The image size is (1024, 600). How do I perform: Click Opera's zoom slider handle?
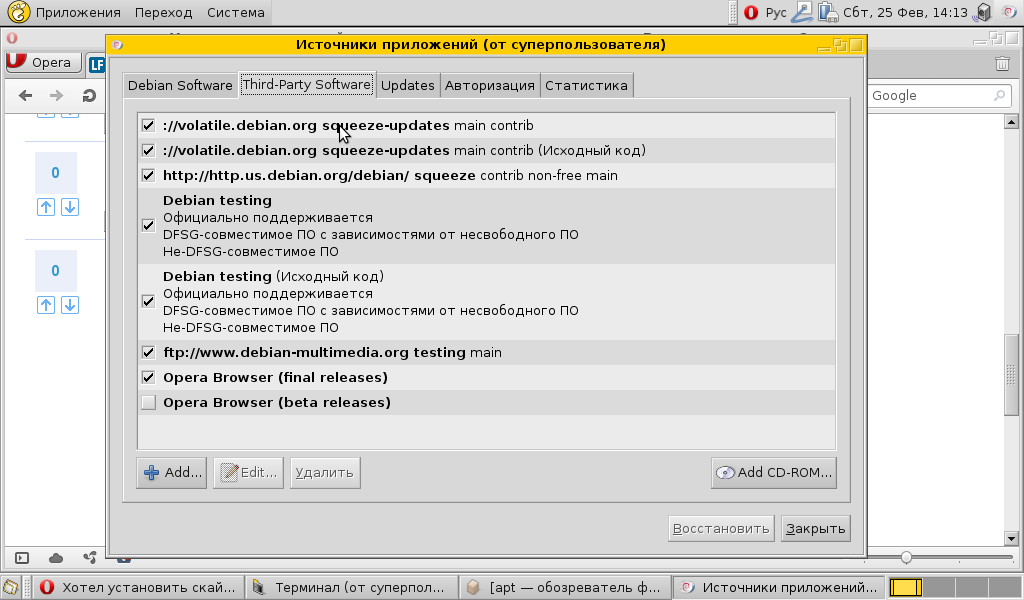pyautogui.click(x=906, y=558)
